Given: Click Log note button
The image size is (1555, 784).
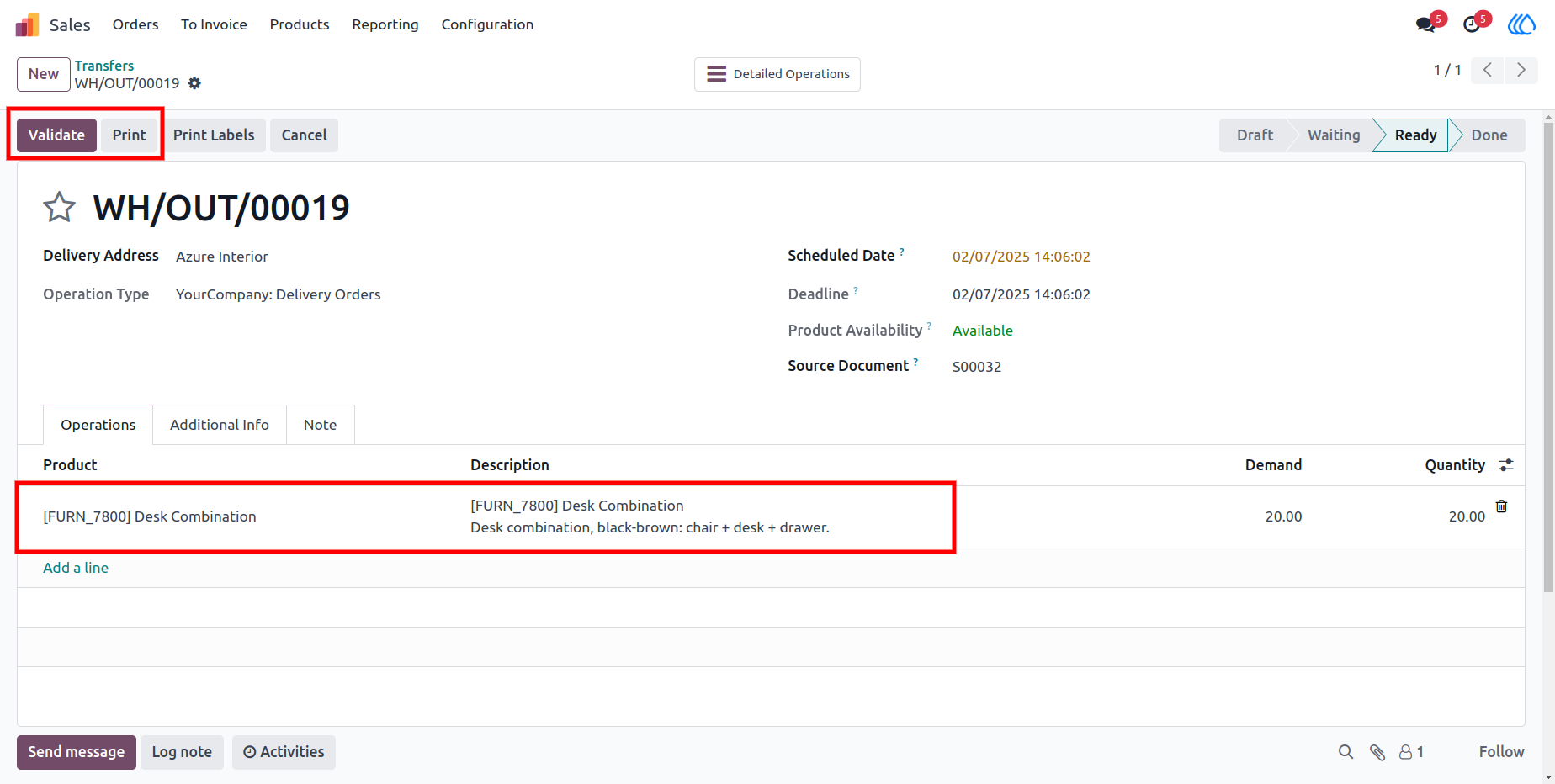Looking at the screenshot, I should [182, 752].
